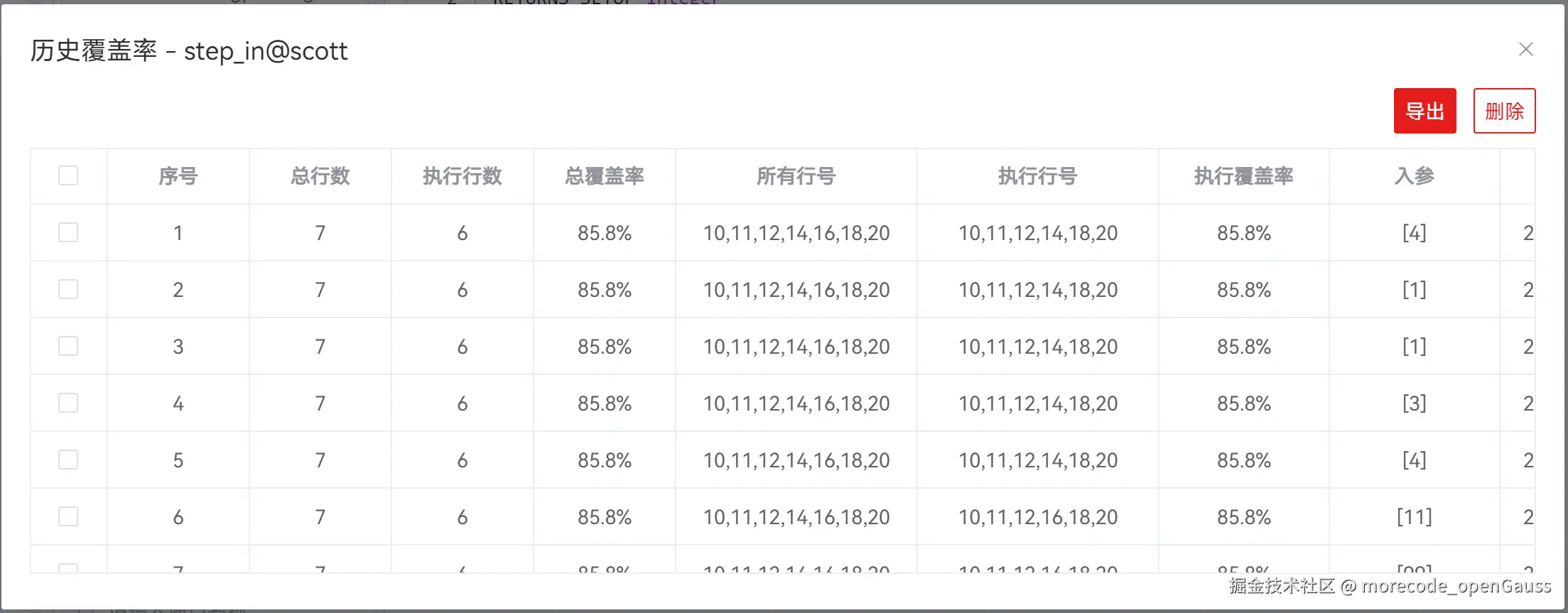Select the checkbox for row 2

click(x=68, y=289)
